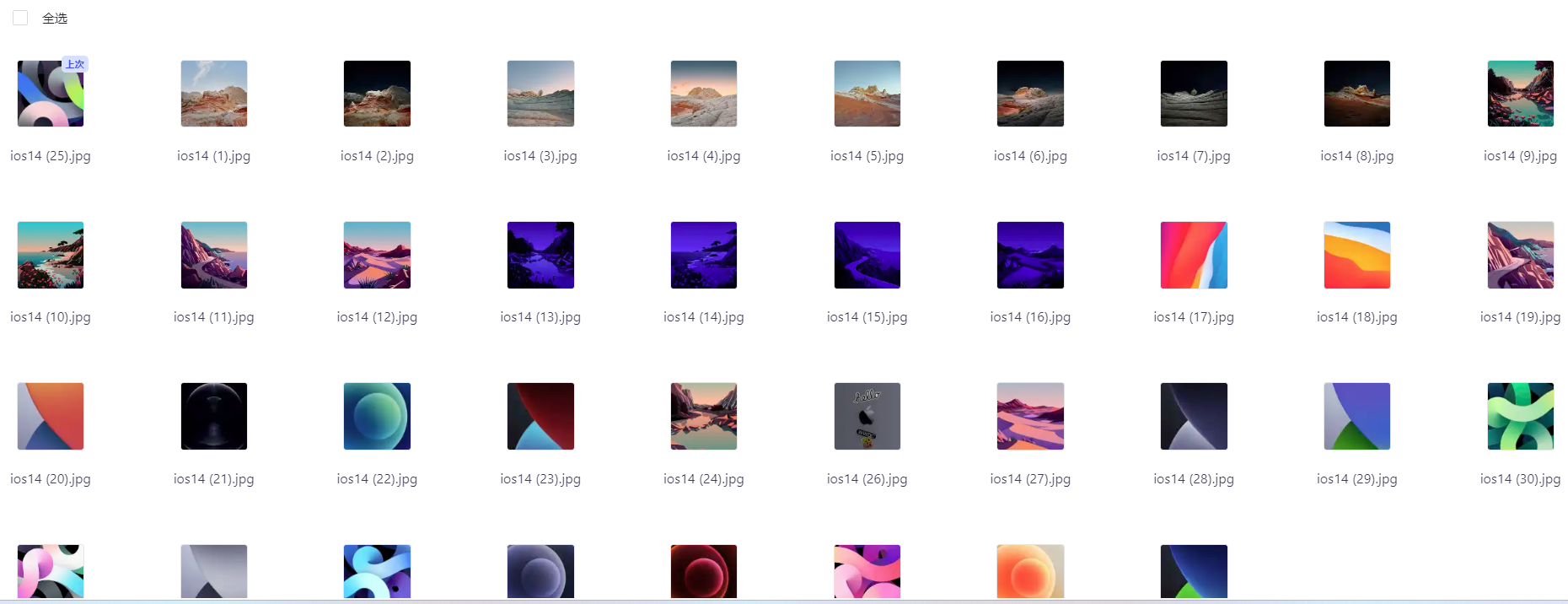Screen dimensions: 1568x604
Task: Pick the ios14 (5).jpg image thumbnail
Action: pyautogui.click(x=867, y=94)
